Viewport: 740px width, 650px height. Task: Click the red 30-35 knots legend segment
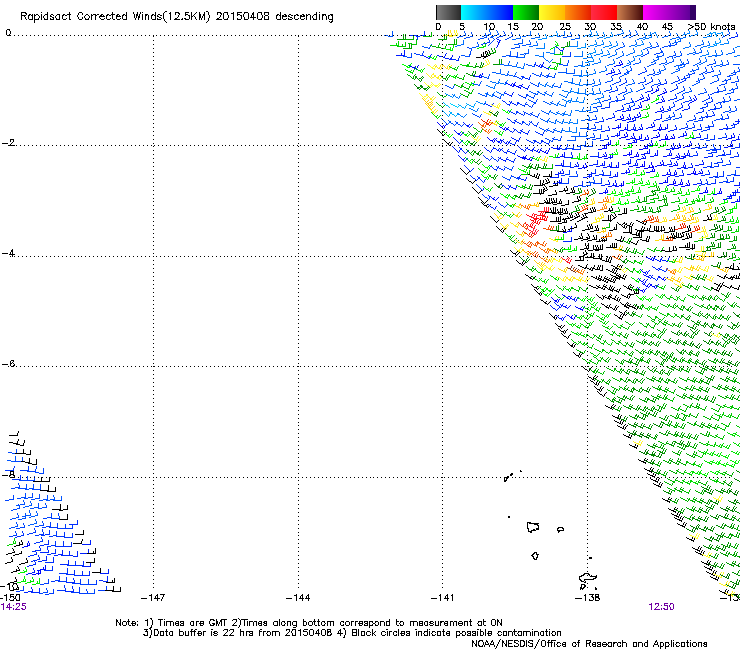click(x=604, y=12)
